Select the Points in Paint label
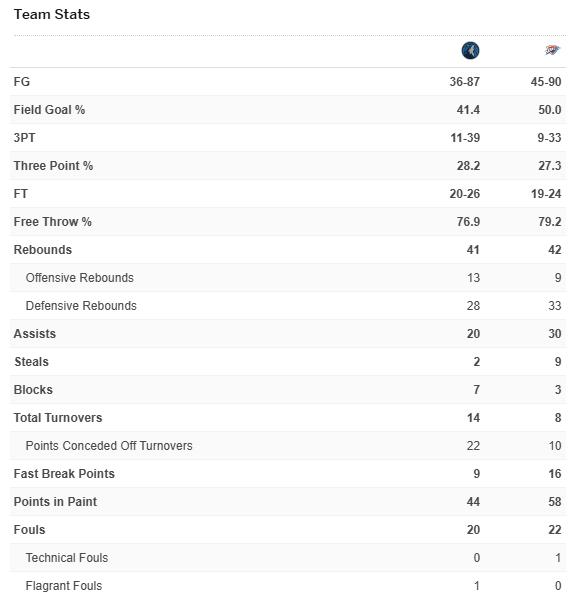Image resolution: width=576 pixels, height=596 pixels. point(55,502)
